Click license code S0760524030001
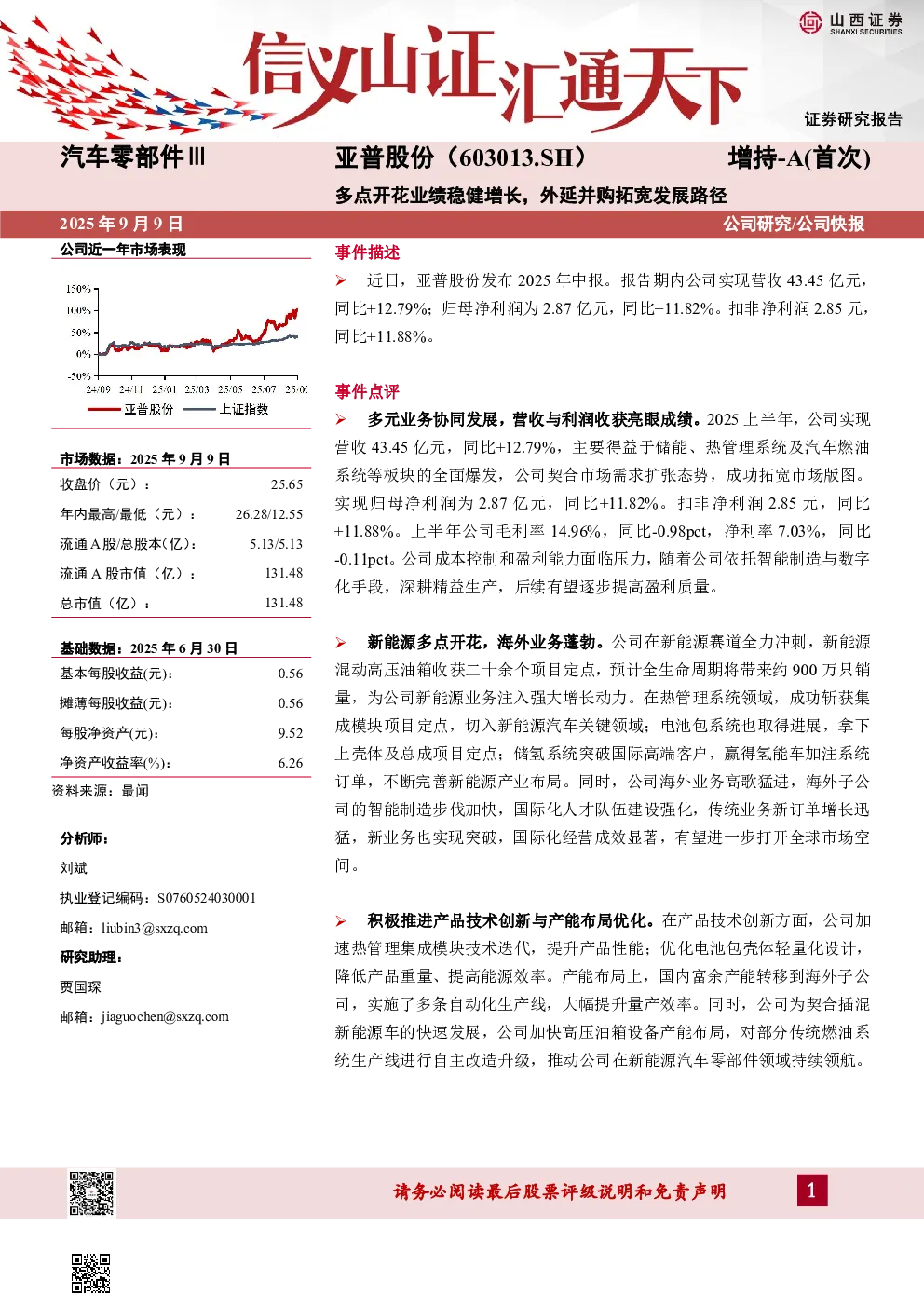924x1307 pixels. pos(207,898)
